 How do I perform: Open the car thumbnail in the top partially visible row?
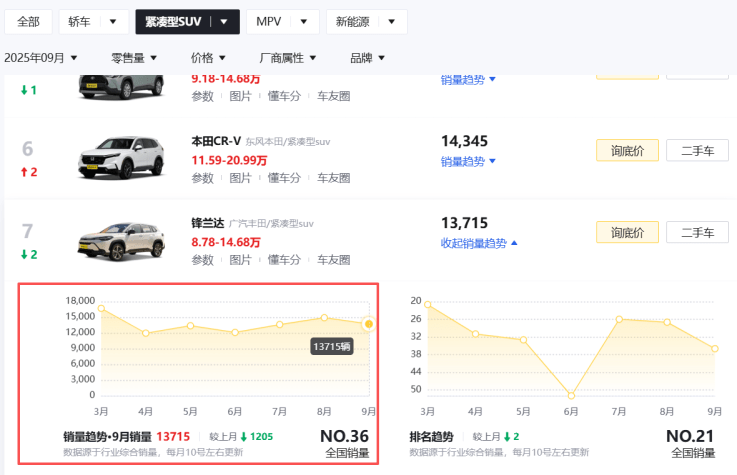121,87
